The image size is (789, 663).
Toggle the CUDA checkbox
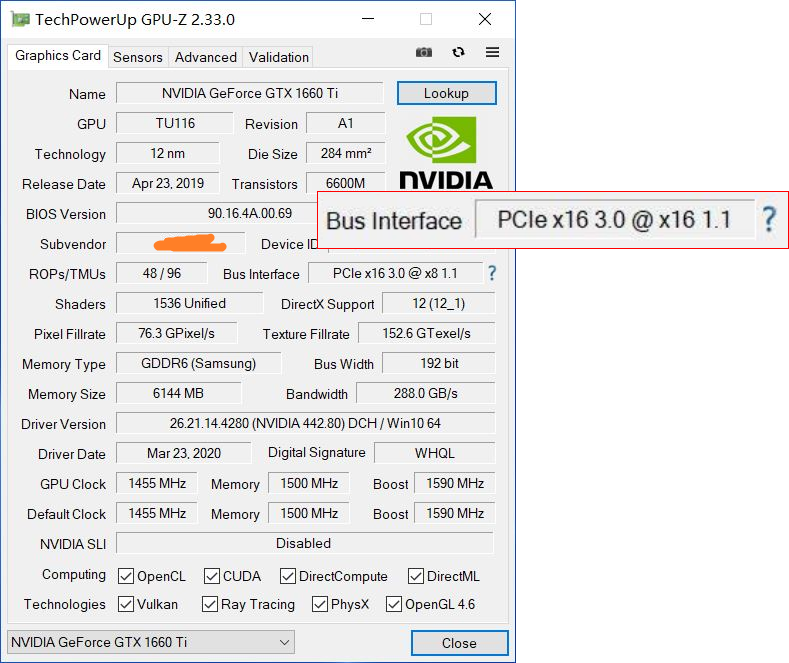pyautogui.click(x=211, y=576)
